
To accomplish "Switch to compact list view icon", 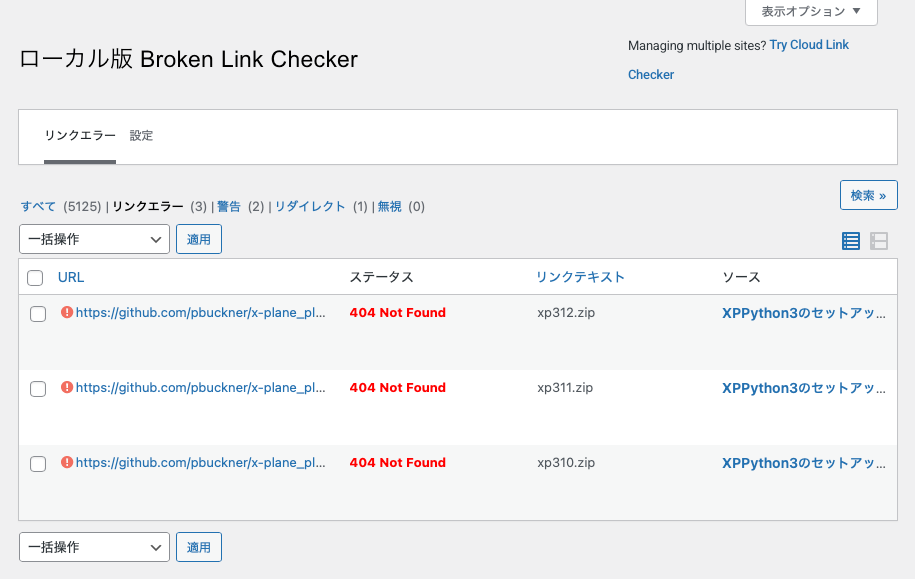I will (851, 241).
